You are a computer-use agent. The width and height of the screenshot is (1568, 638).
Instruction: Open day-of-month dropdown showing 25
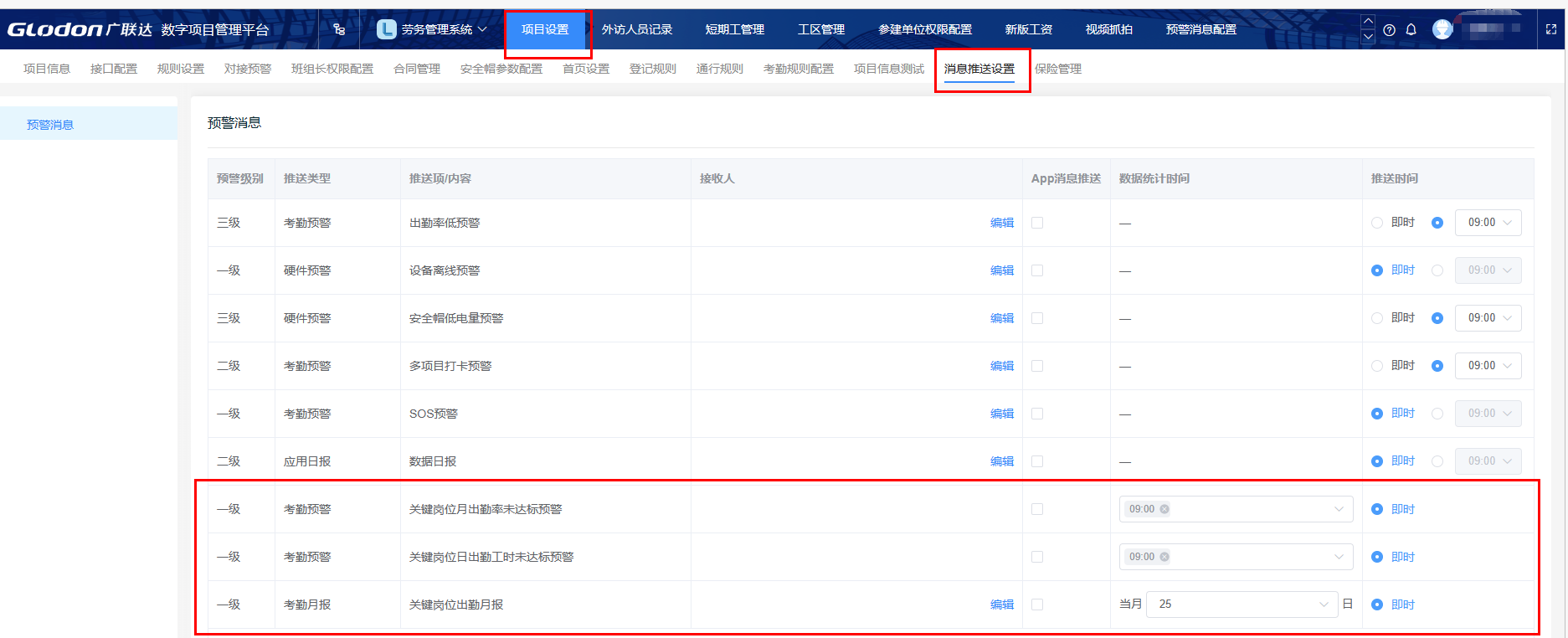click(1242, 605)
